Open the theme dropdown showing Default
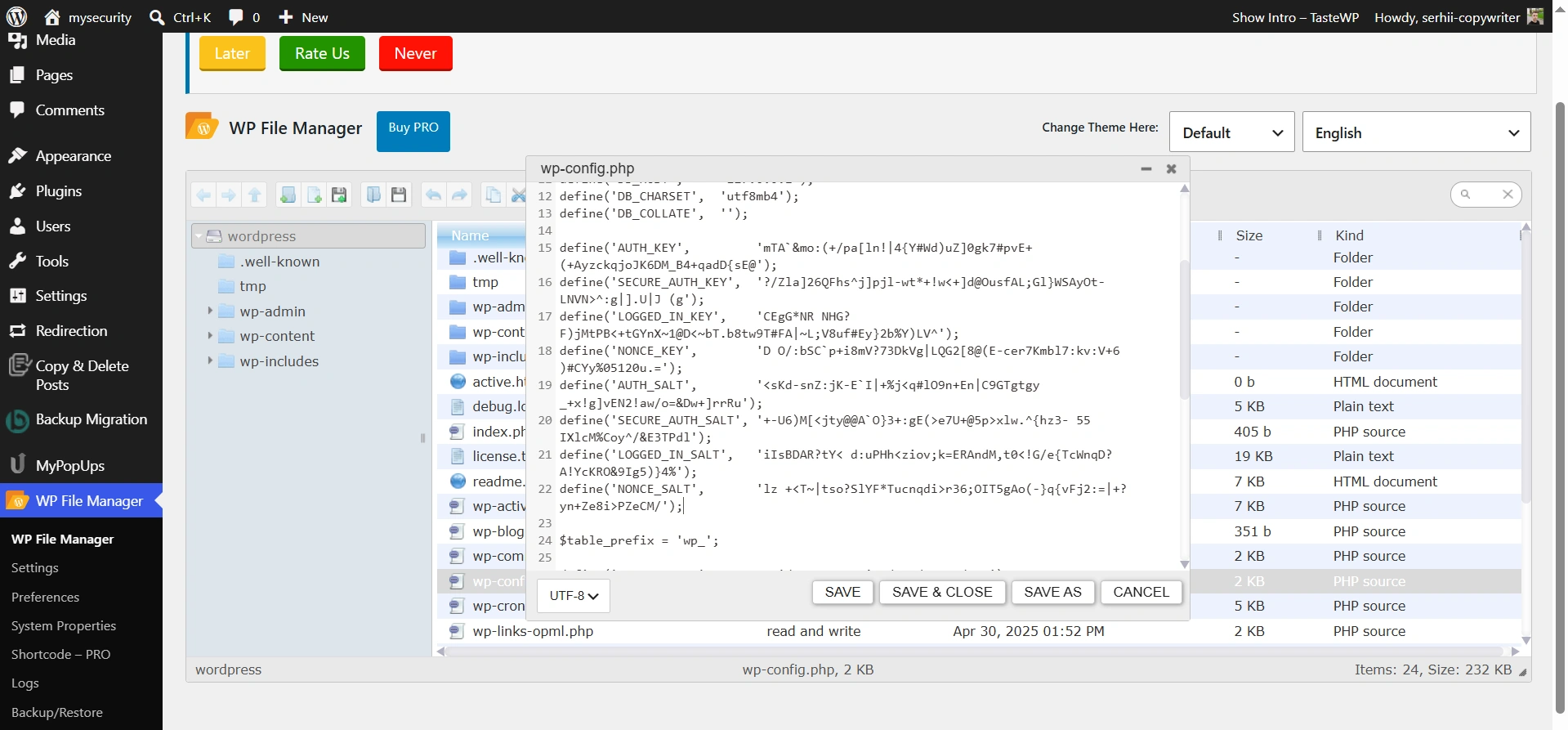The height and width of the screenshot is (730, 1568). pyautogui.click(x=1231, y=132)
